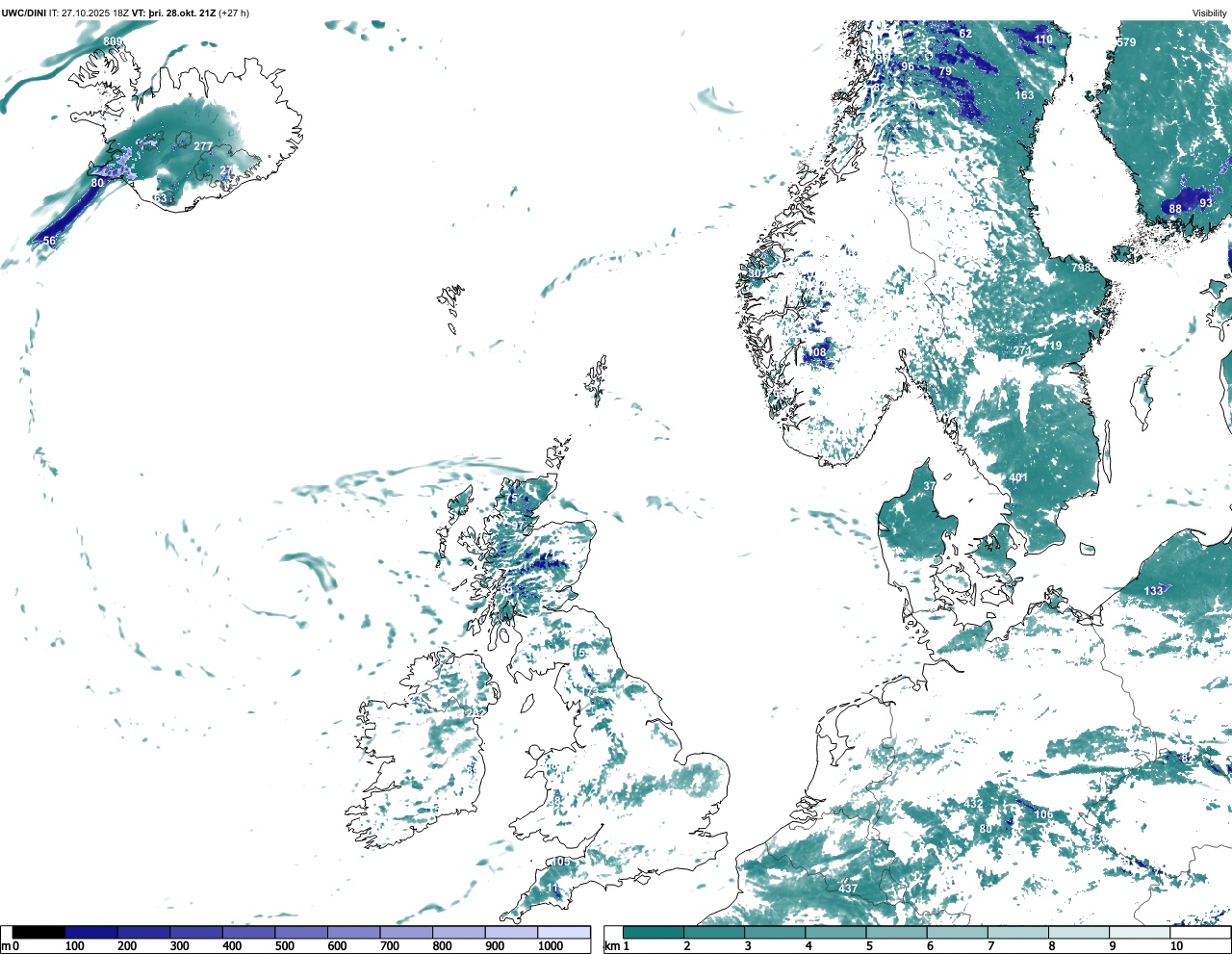Select the light 8–9 km legend swatch
This screenshot has height=954, width=1232.
coord(1080,932)
